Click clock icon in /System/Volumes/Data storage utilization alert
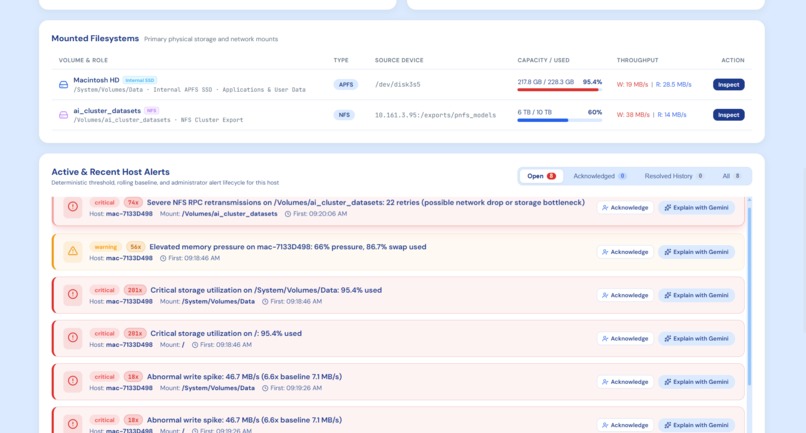The height and width of the screenshot is (433, 806). (265, 301)
